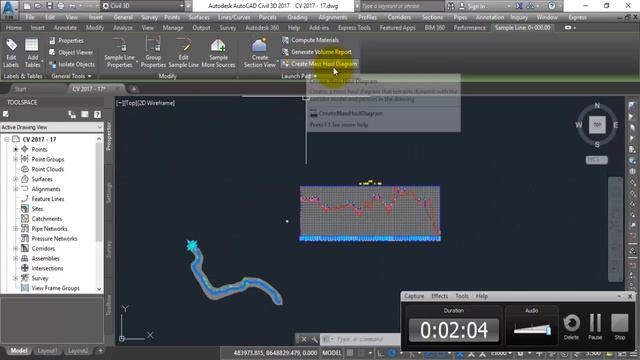Click Compute Materials in Launch Pad
The image size is (640, 360).
click(x=310, y=40)
